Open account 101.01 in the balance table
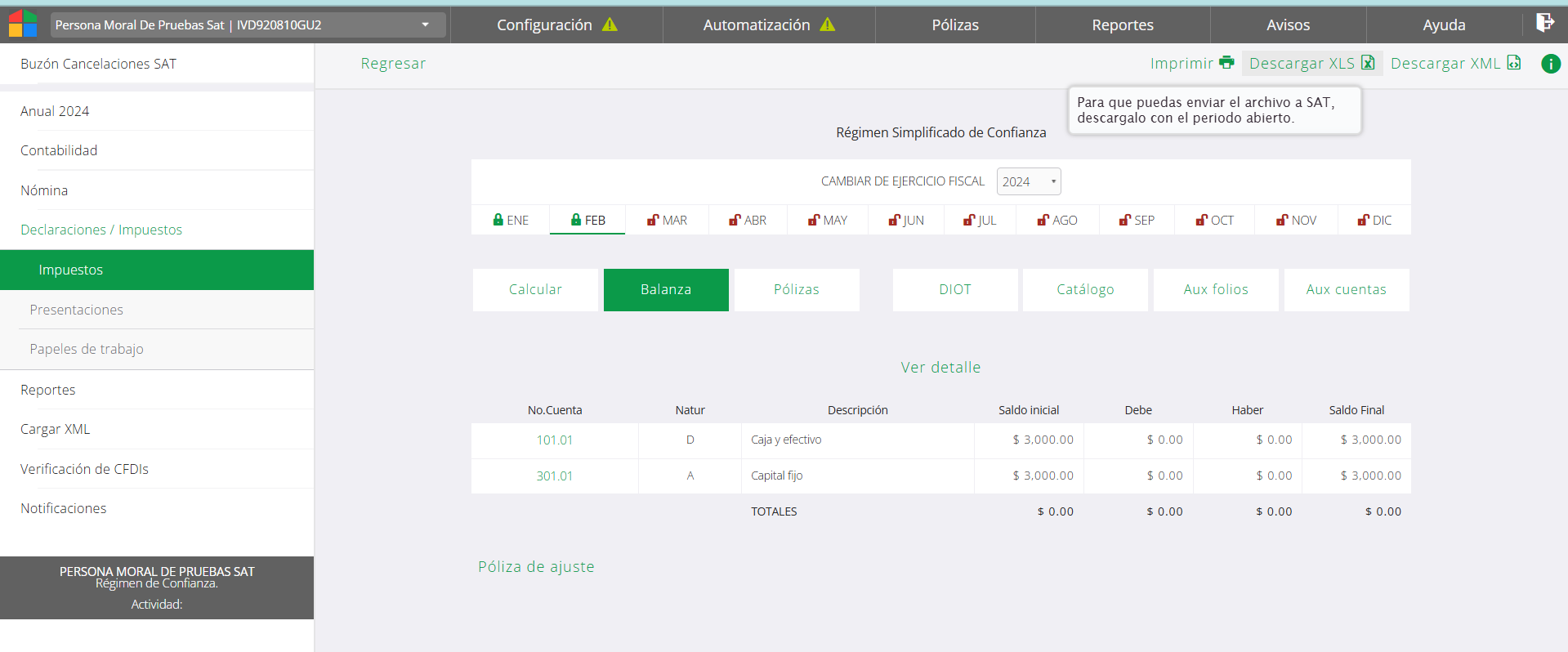 pos(554,440)
